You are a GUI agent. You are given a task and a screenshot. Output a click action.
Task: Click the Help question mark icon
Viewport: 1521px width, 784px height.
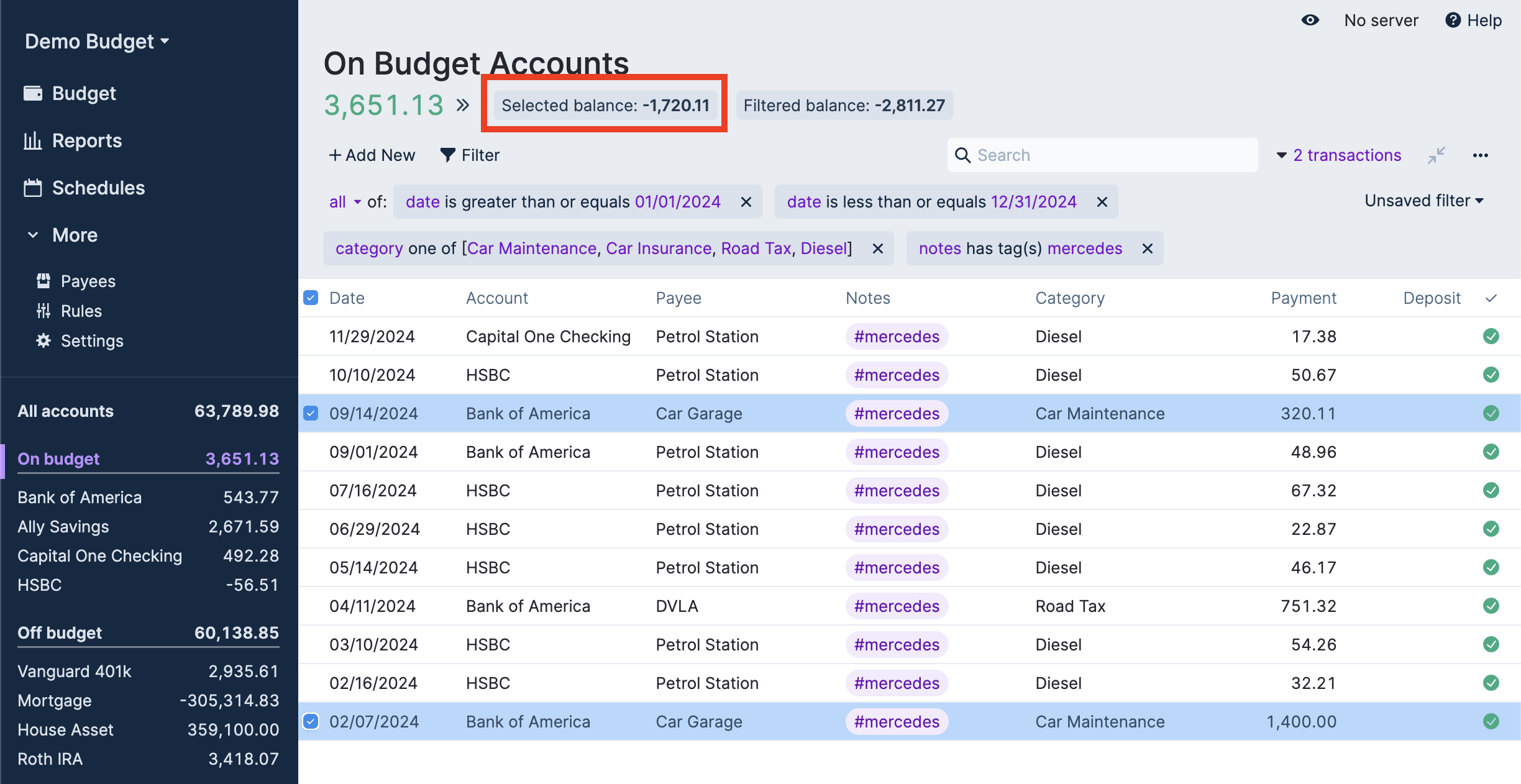[x=1453, y=21]
